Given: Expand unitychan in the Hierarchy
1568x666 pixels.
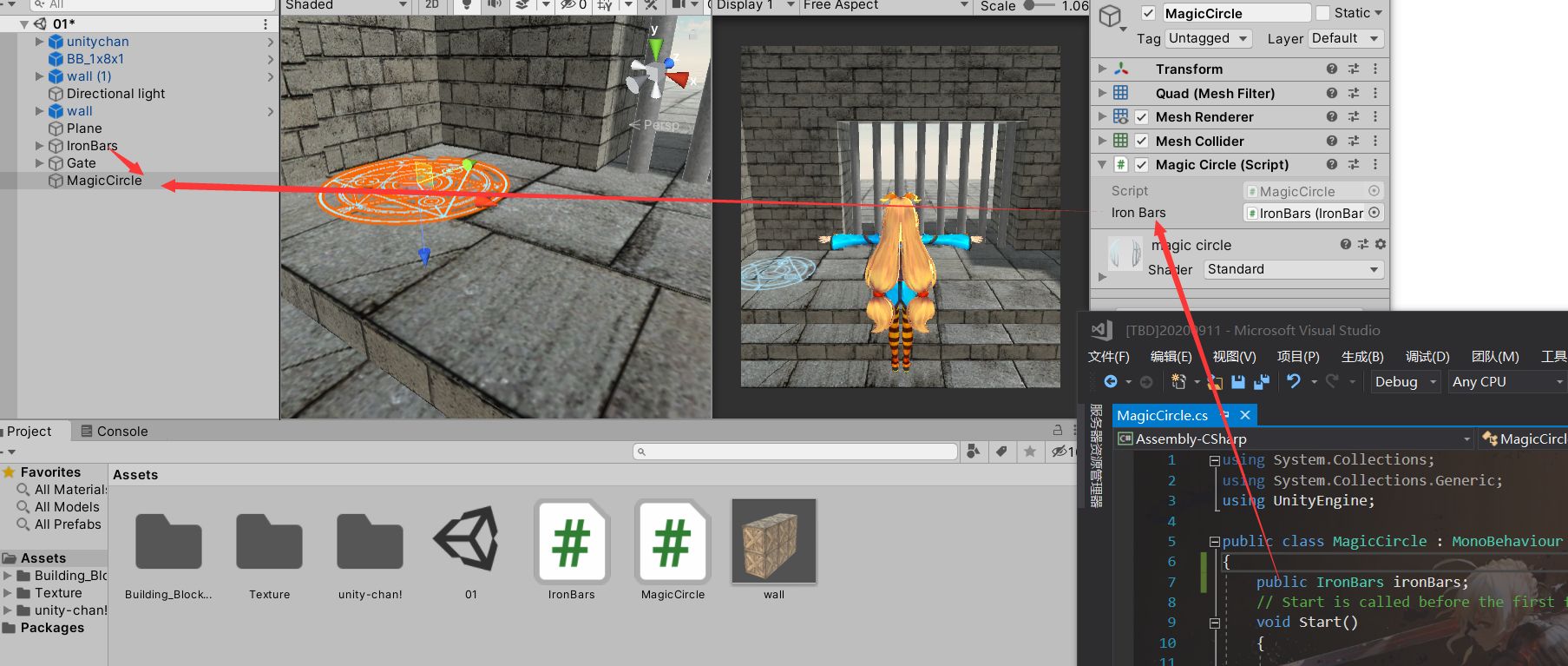Looking at the screenshot, I should (x=39, y=42).
